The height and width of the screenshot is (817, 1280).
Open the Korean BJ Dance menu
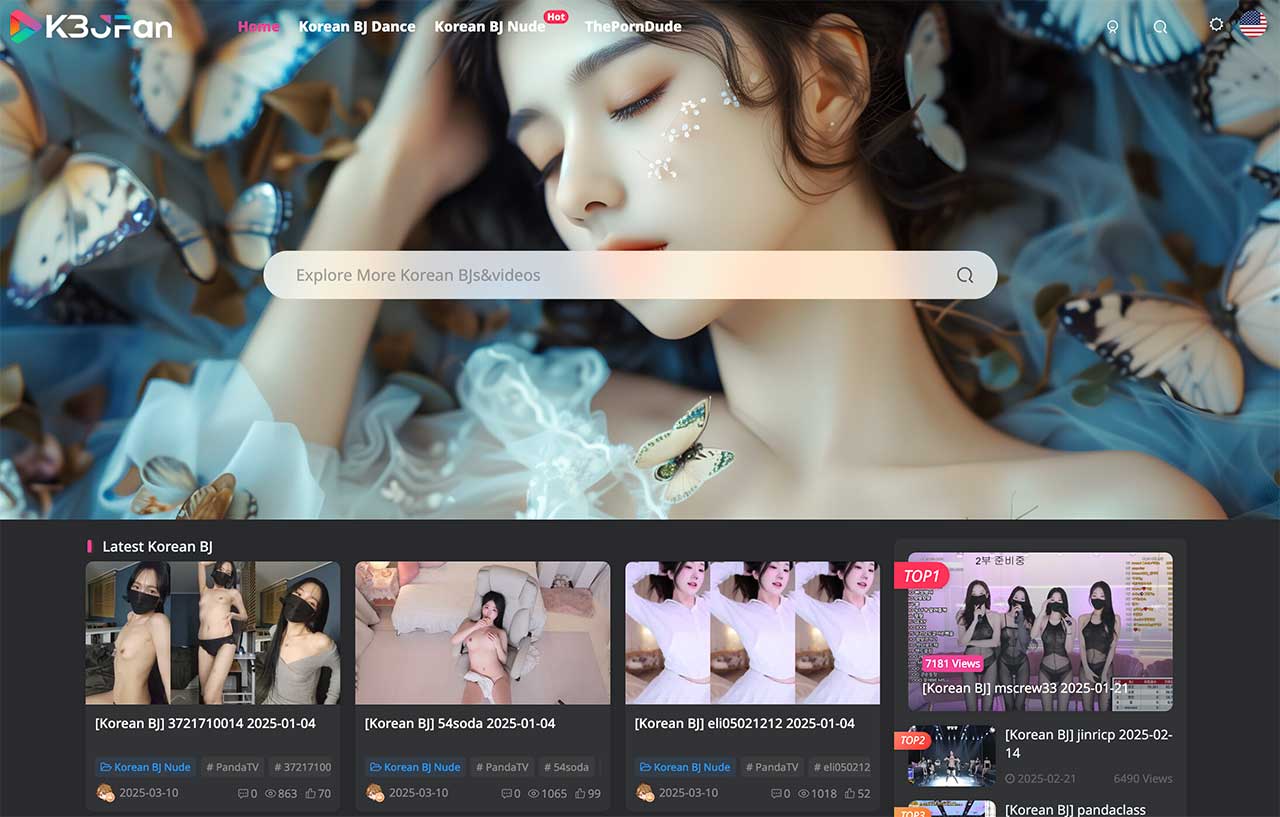click(x=357, y=26)
